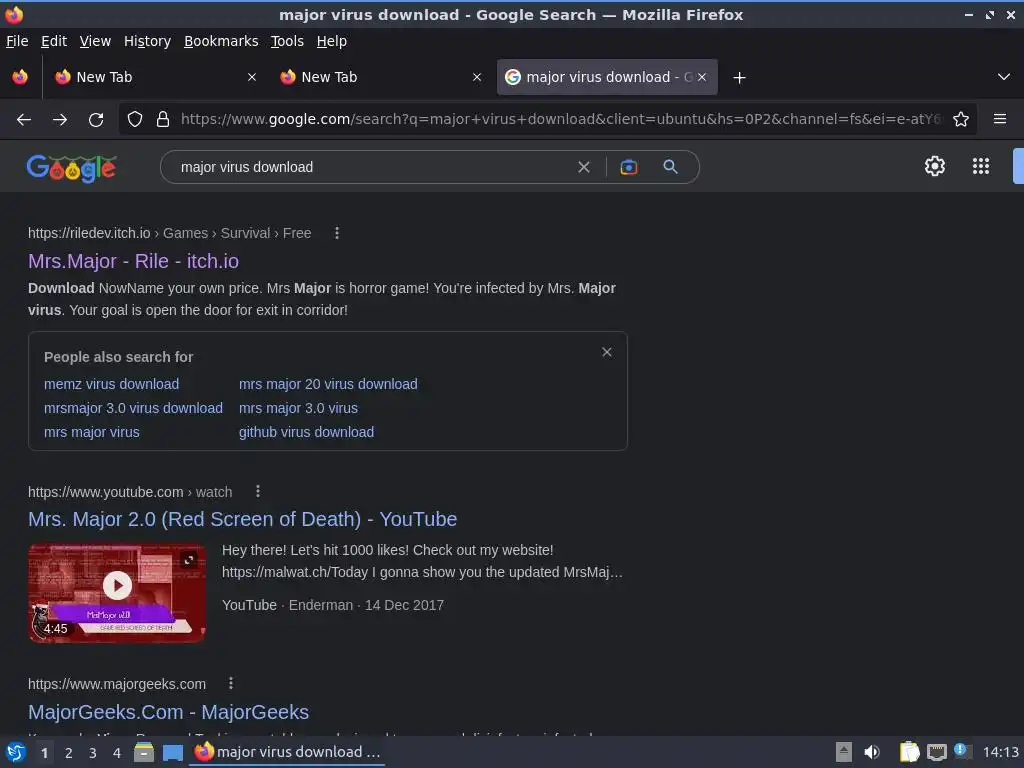Go forward with the forward arrow
The image size is (1024, 768).
[60, 120]
